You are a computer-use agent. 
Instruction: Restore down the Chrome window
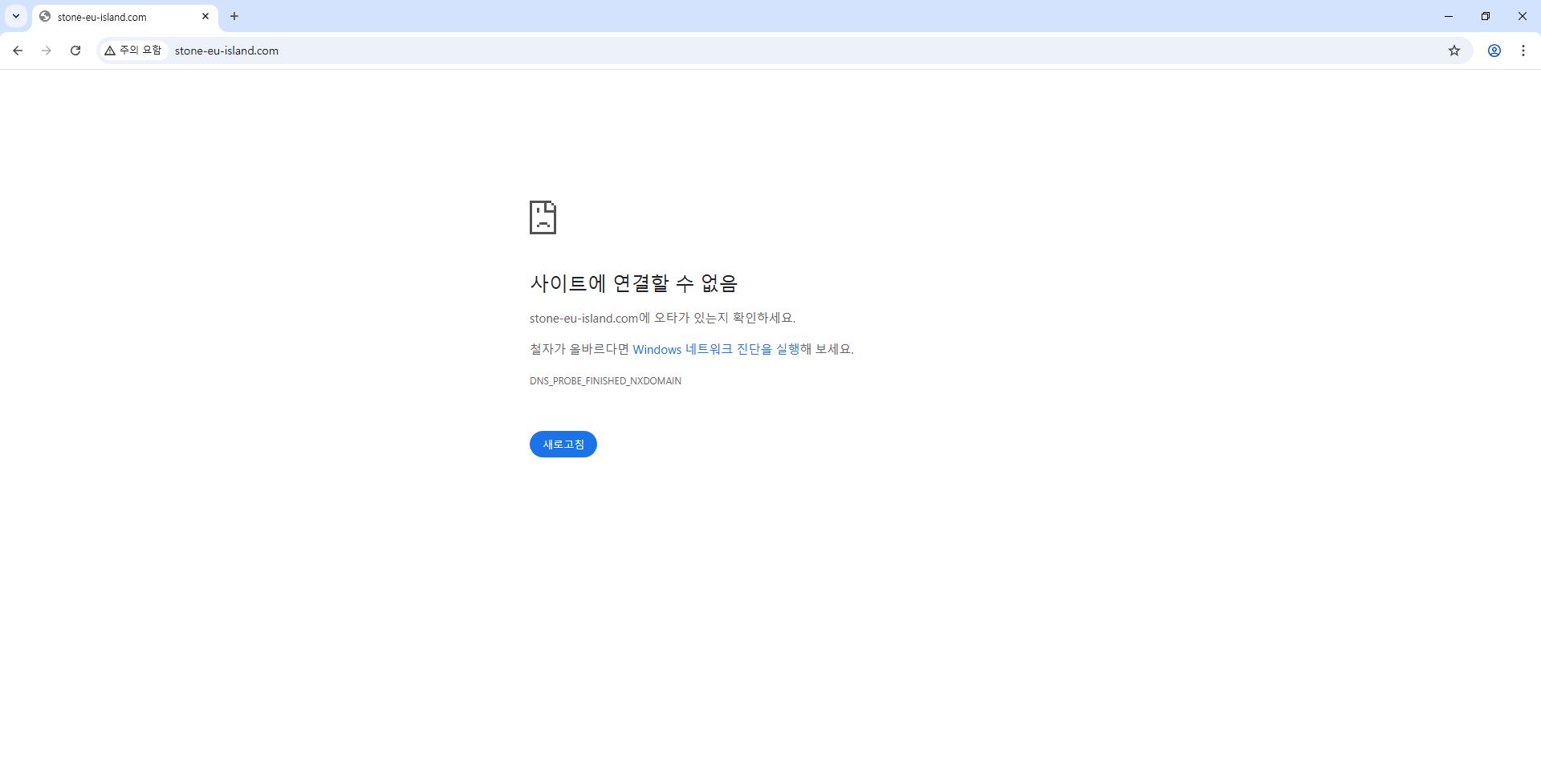pyautogui.click(x=1486, y=16)
